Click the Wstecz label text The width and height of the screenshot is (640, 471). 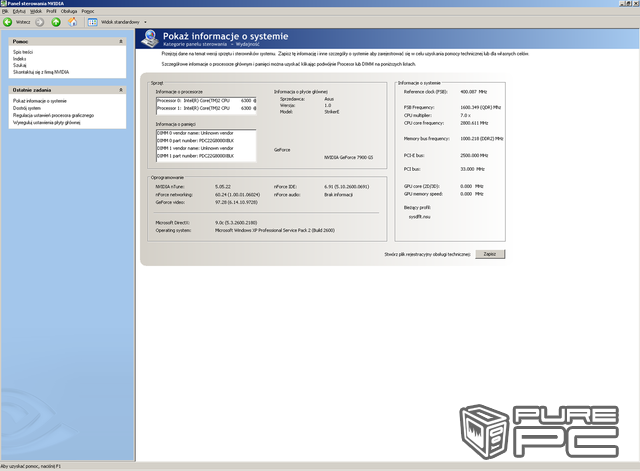tap(23, 22)
